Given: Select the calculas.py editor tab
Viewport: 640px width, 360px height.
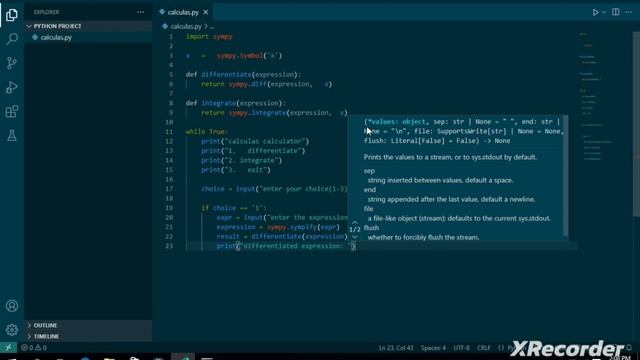Looking at the screenshot, I should pos(183,12).
